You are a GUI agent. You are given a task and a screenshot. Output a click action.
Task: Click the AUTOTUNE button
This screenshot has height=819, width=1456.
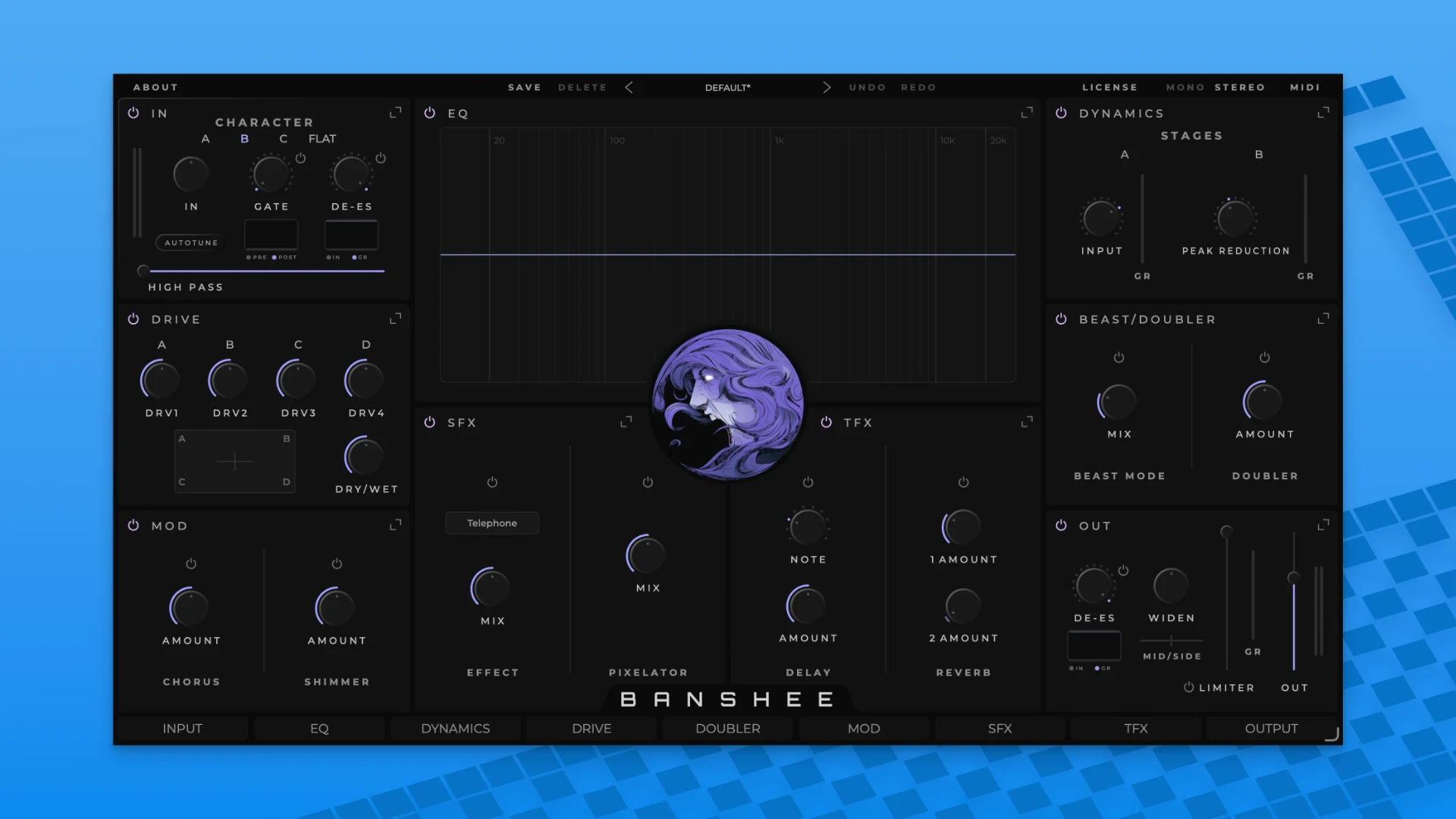tap(190, 242)
